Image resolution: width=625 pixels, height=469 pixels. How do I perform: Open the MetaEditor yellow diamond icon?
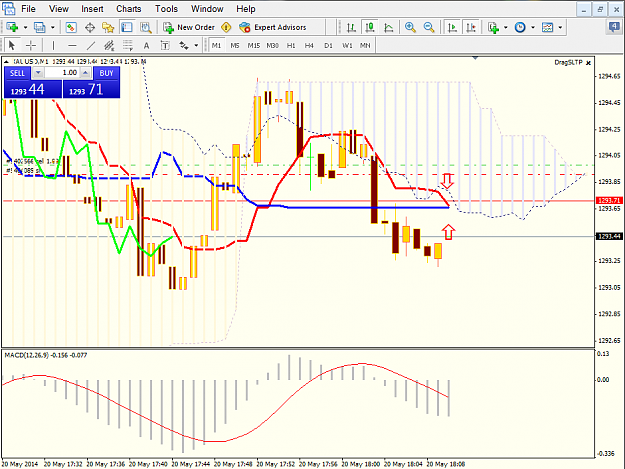pos(226,27)
